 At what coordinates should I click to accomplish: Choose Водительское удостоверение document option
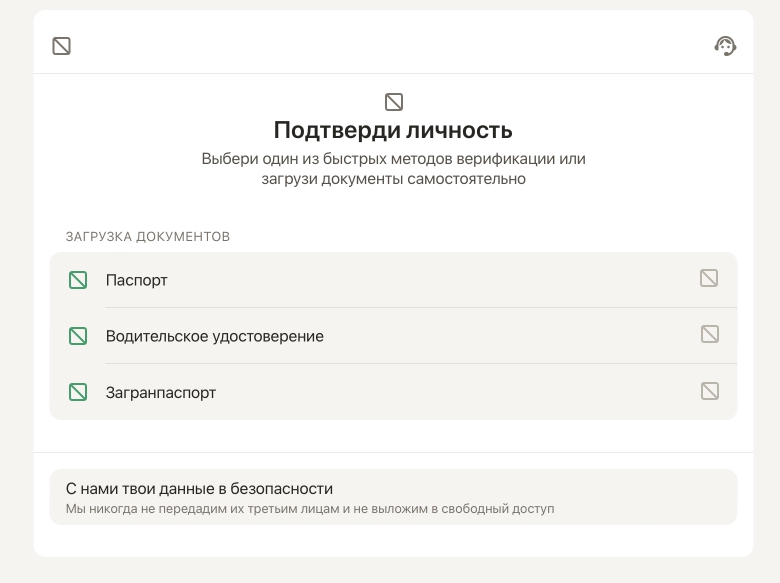pyautogui.click(x=393, y=336)
